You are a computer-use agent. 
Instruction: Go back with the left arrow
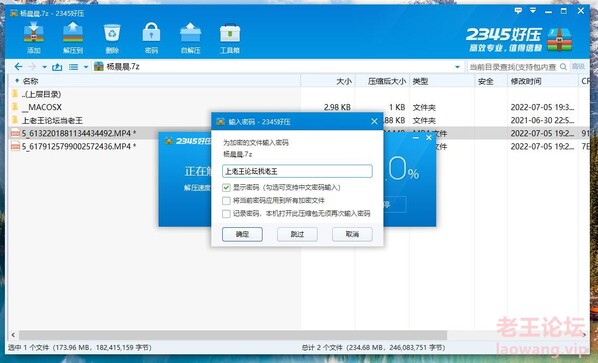coord(18,67)
